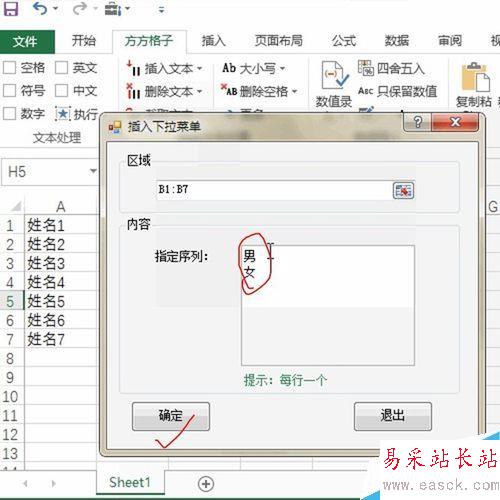Click the 复制粘 clipboard icon
This screenshot has height=500, width=500.
[475, 77]
